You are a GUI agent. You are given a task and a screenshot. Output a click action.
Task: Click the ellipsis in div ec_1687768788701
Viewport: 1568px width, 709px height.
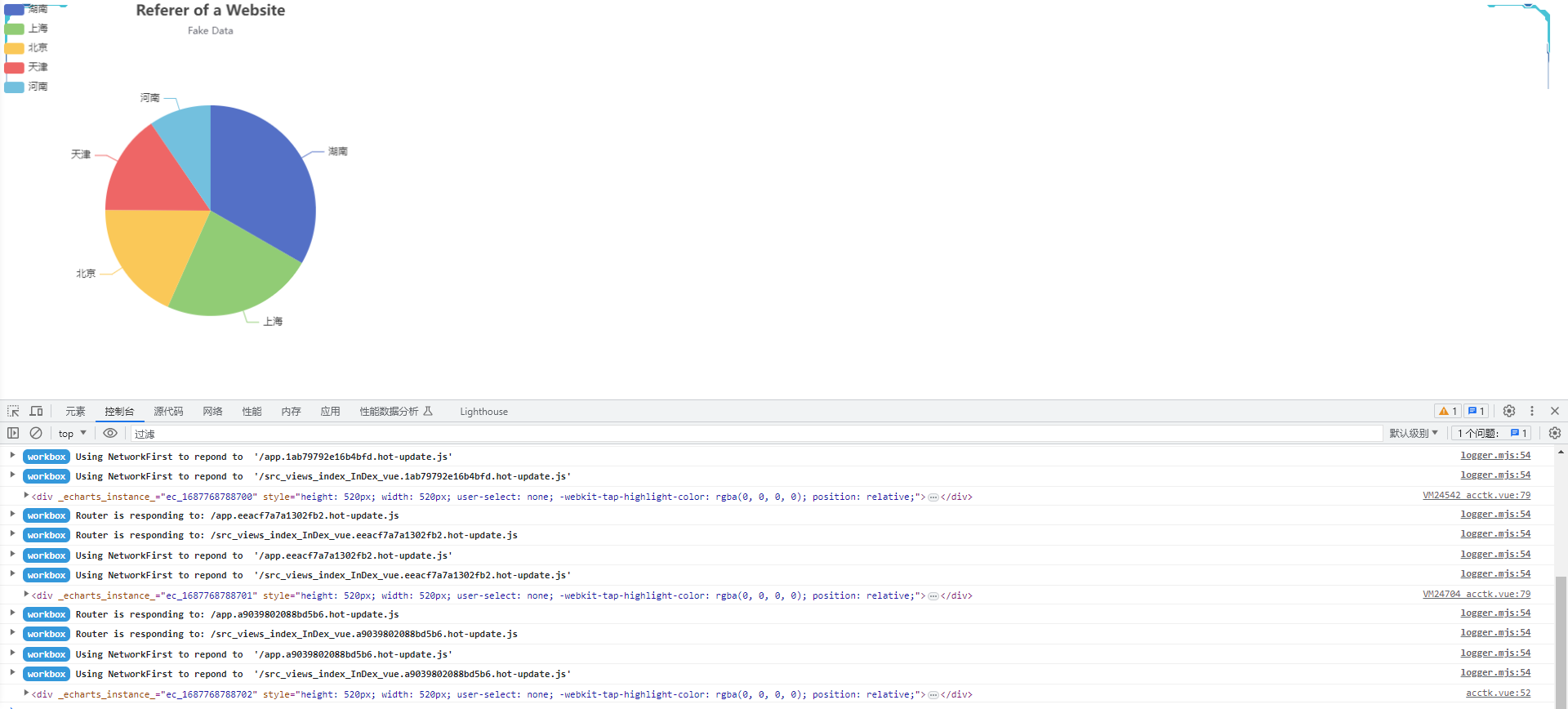[x=933, y=595]
